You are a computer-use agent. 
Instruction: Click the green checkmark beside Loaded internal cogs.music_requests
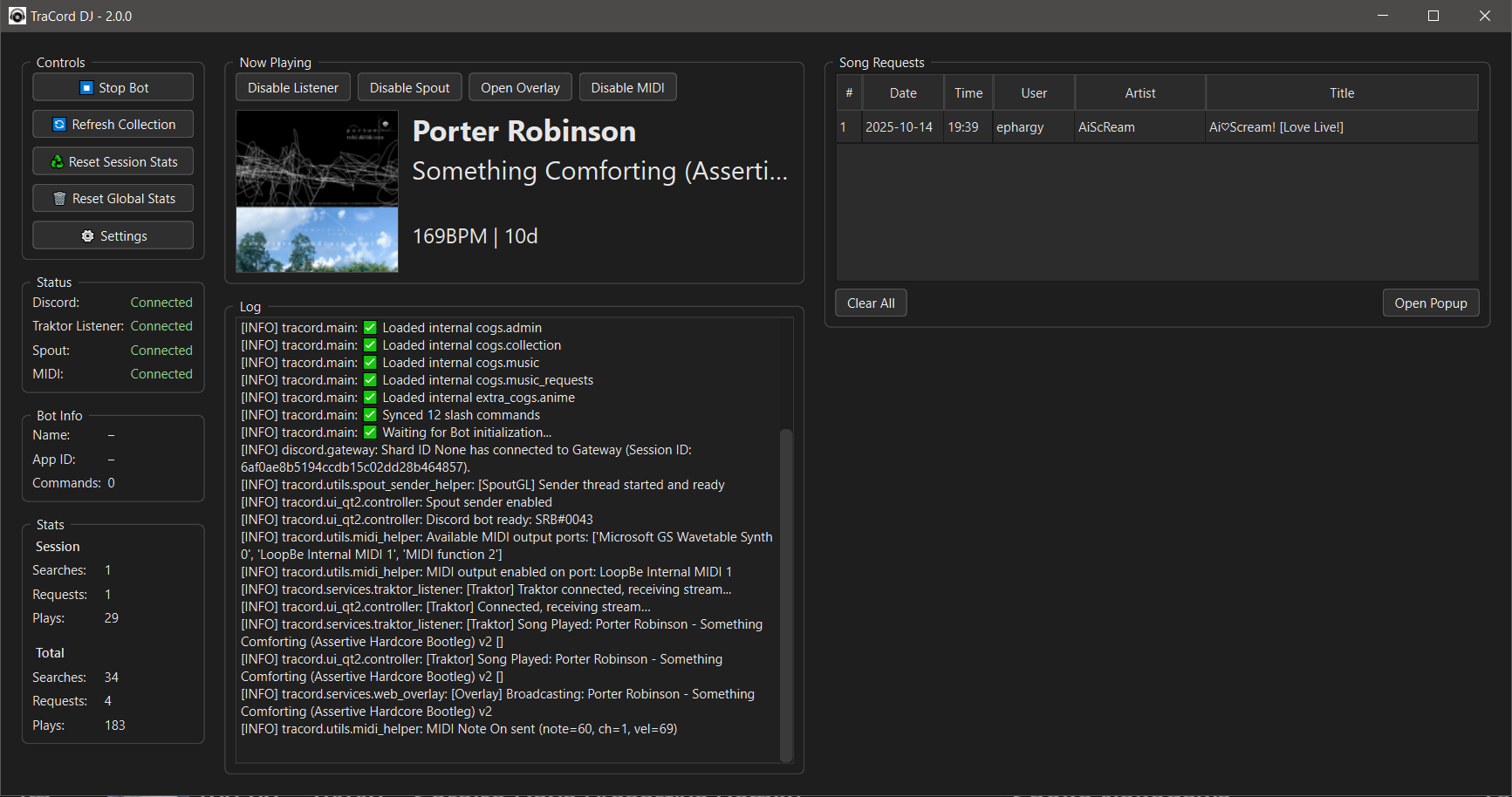[x=370, y=380]
